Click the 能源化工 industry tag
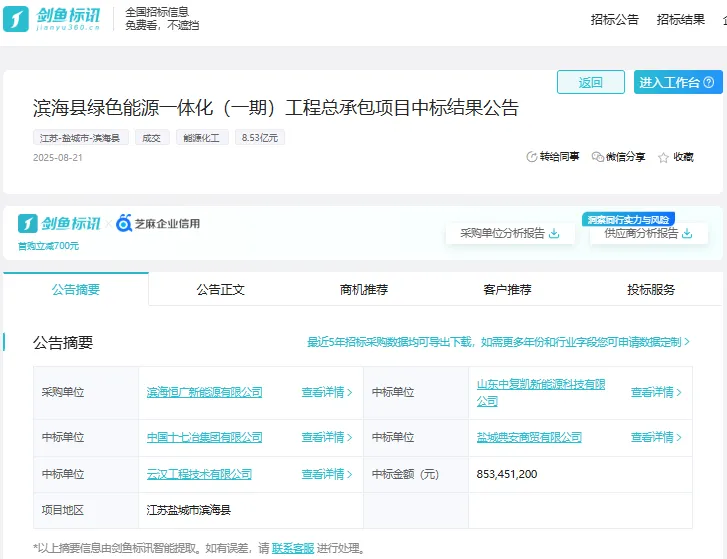 [202, 138]
